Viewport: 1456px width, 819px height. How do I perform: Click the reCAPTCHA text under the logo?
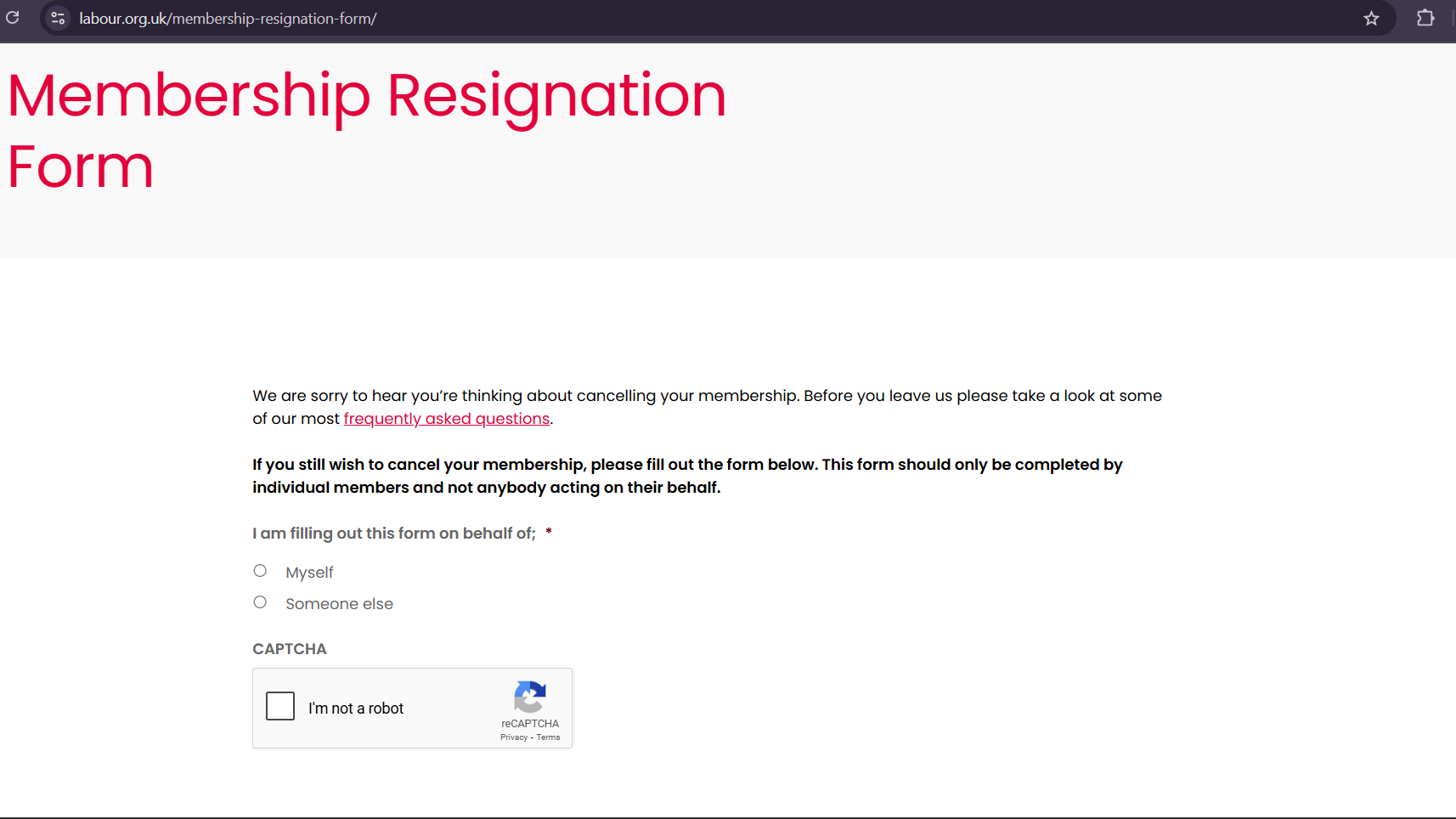coord(530,724)
